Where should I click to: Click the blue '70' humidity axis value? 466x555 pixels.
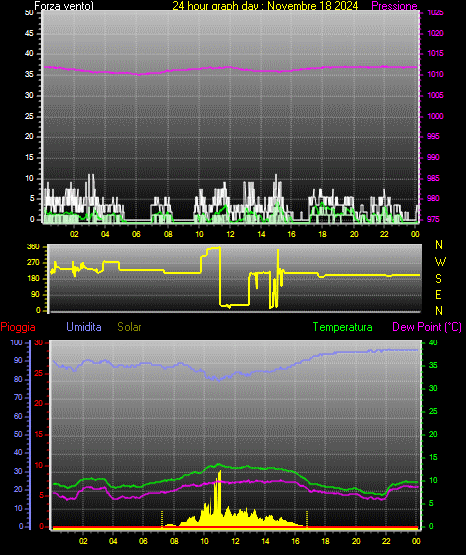tap(18, 397)
